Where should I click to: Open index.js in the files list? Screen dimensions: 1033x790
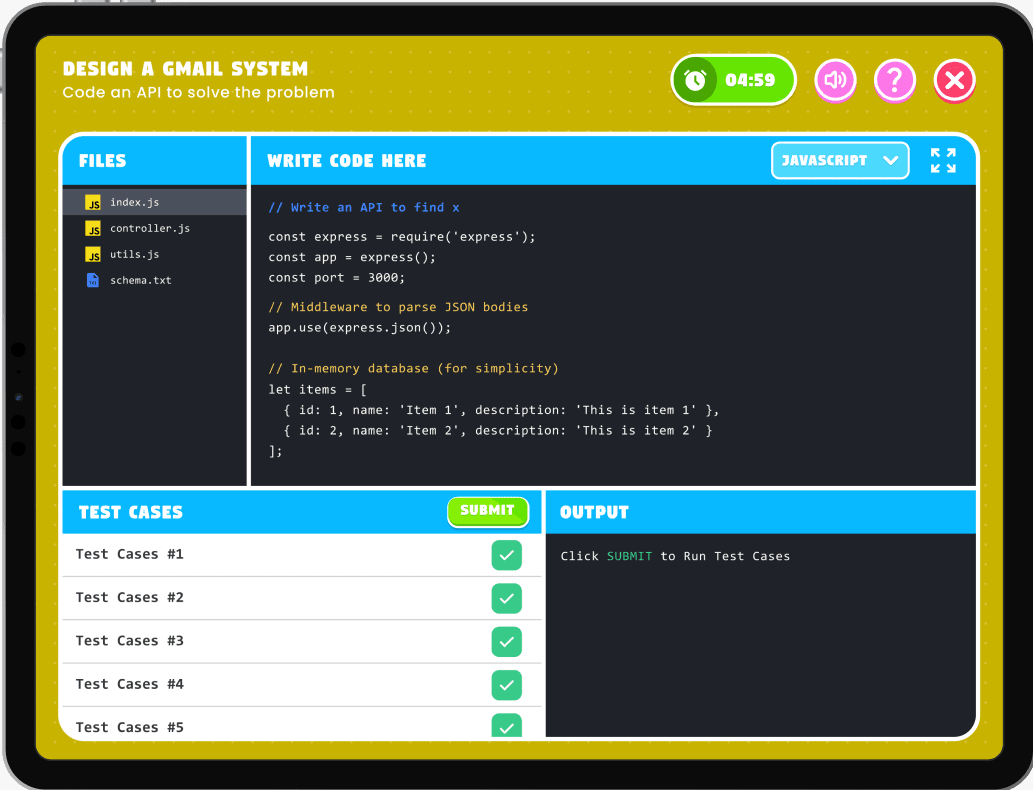(x=155, y=202)
